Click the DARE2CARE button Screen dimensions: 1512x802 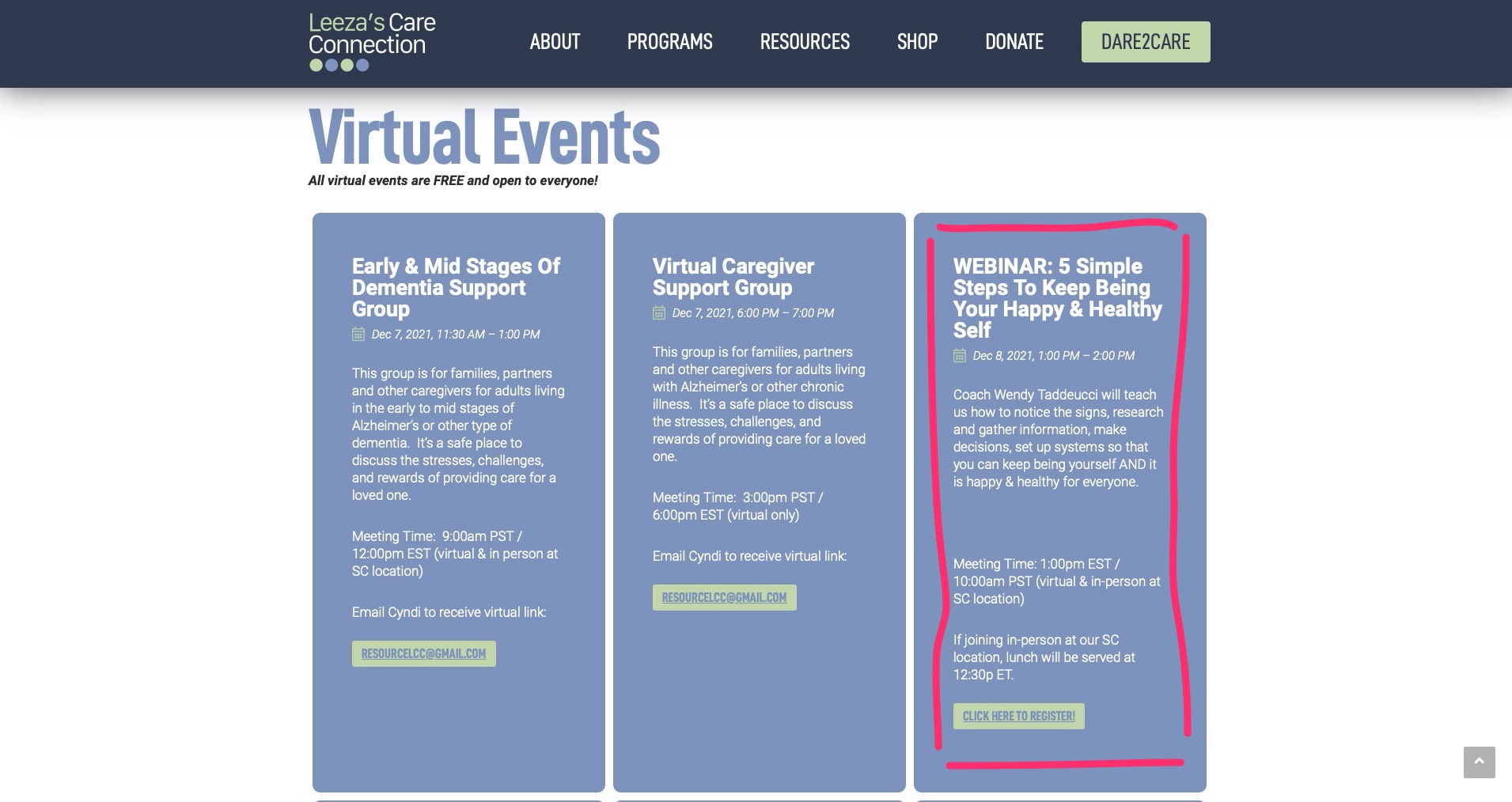1145,42
